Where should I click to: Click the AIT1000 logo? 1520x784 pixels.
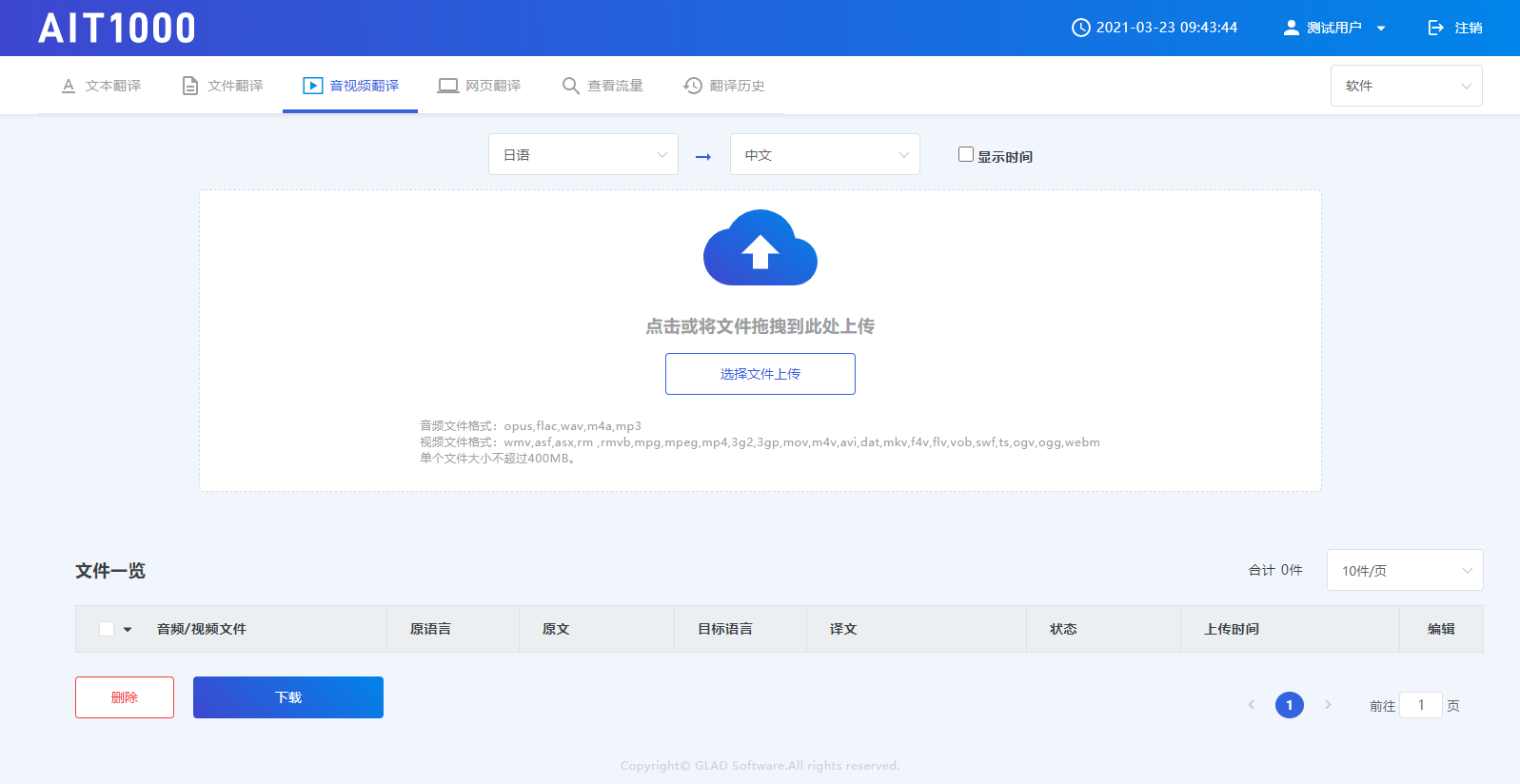point(117,29)
